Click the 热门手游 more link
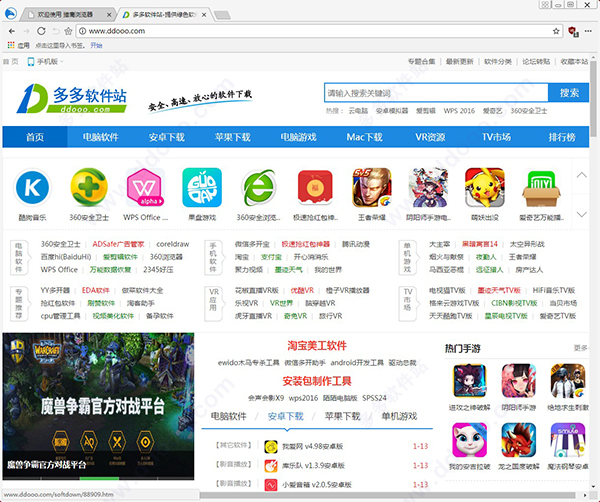This screenshot has height=502, width=600. [x=581, y=348]
